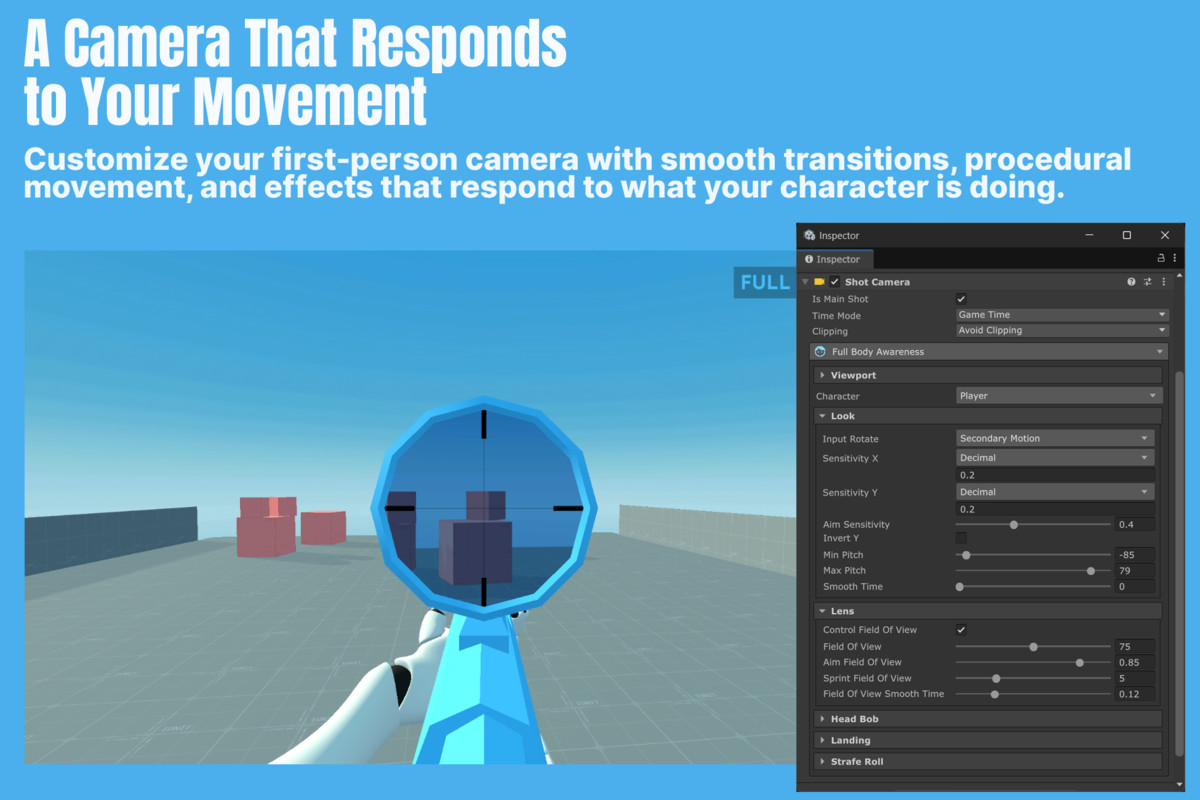The image size is (1200, 800).
Task: Click the Input Rotate label
Action: tap(851, 439)
